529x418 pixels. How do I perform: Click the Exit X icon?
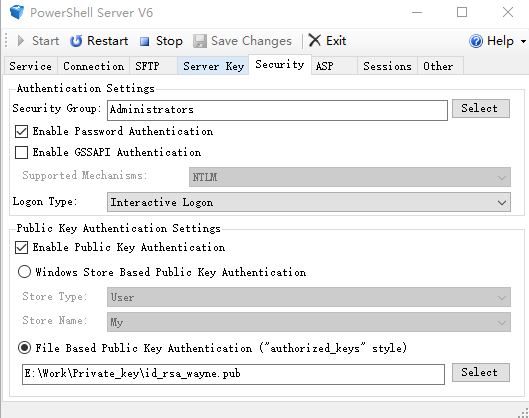coord(314,40)
